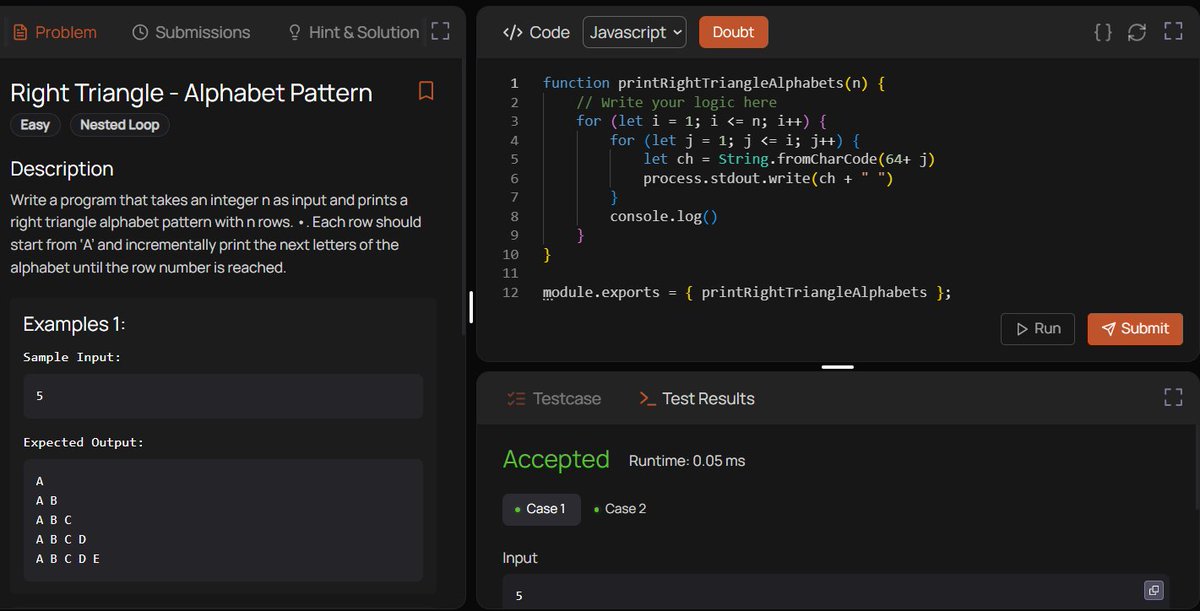Click the process.stdout.write line
The image size is (1200, 611).
768,178
